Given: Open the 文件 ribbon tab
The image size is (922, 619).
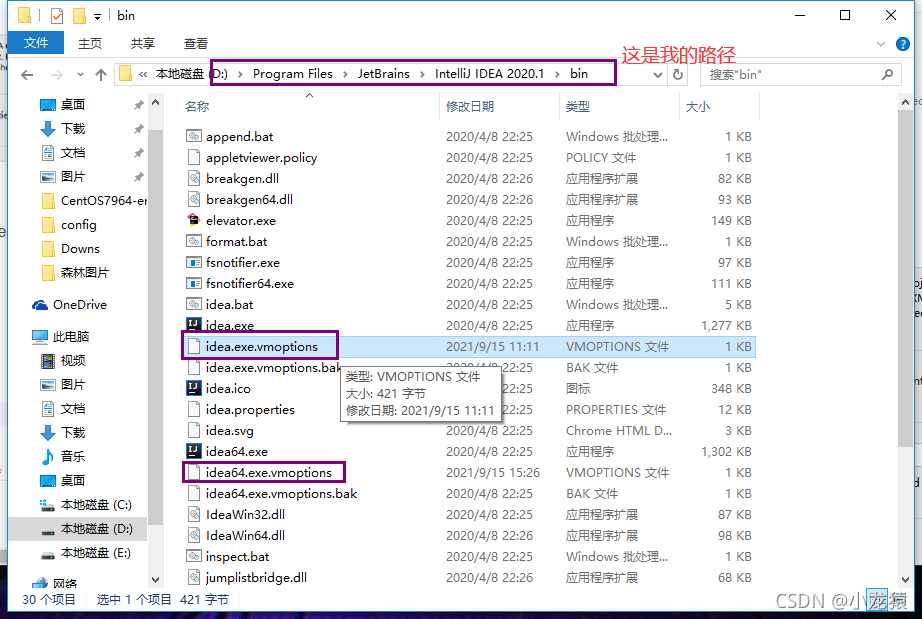Looking at the screenshot, I should pos(36,43).
